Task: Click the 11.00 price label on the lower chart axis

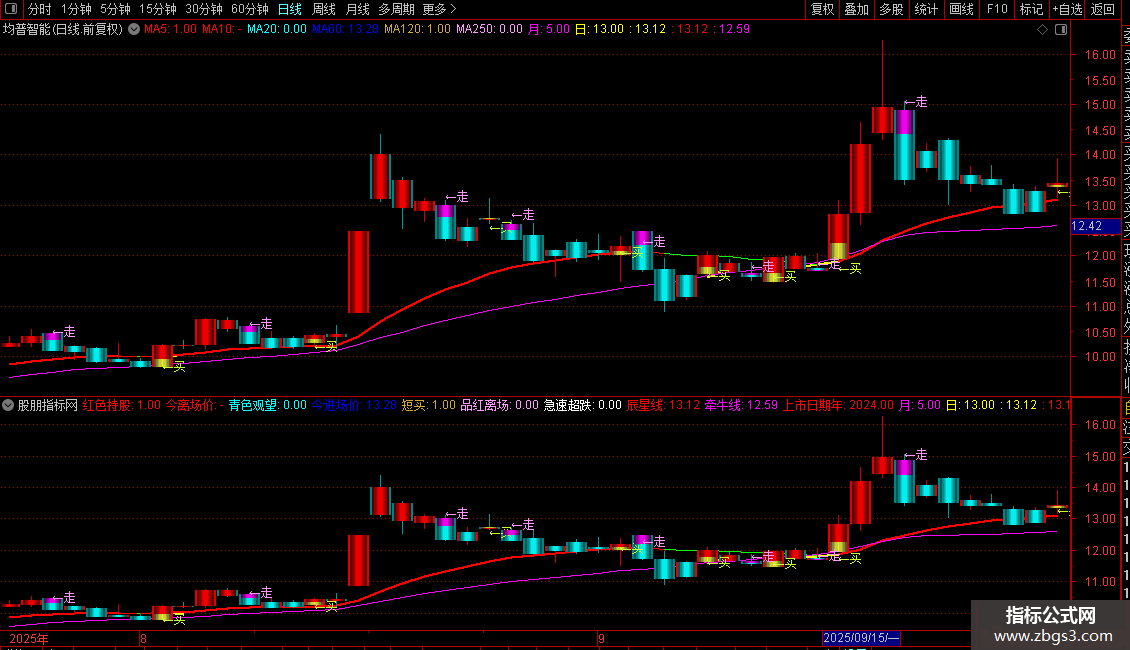Action: pos(1100,582)
